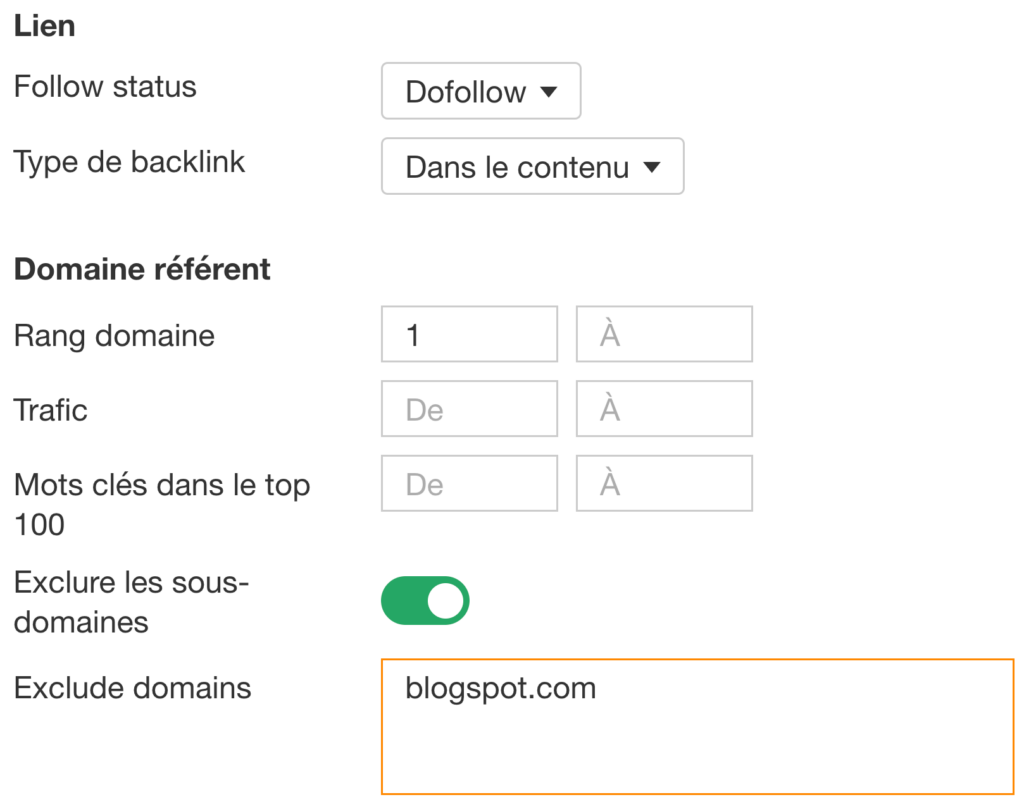Click the Type de backlink label
The width and height of the screenshot is (1024, 802).
point(129,163)
